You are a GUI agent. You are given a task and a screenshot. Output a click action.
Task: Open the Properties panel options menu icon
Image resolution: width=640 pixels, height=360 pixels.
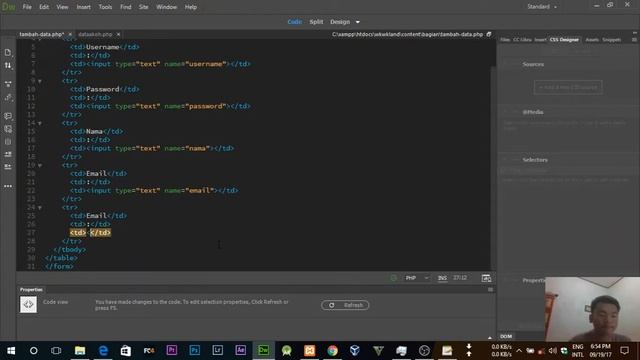click(490, 289)
